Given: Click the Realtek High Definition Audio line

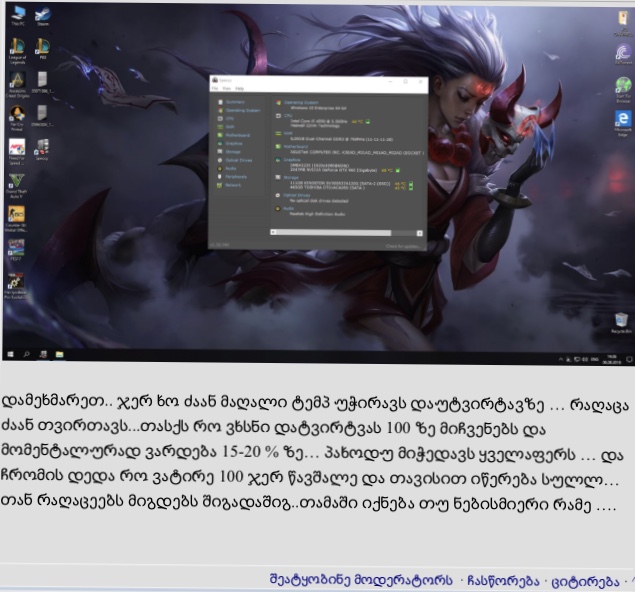Looking at the screenshot, I should (317, 214).
